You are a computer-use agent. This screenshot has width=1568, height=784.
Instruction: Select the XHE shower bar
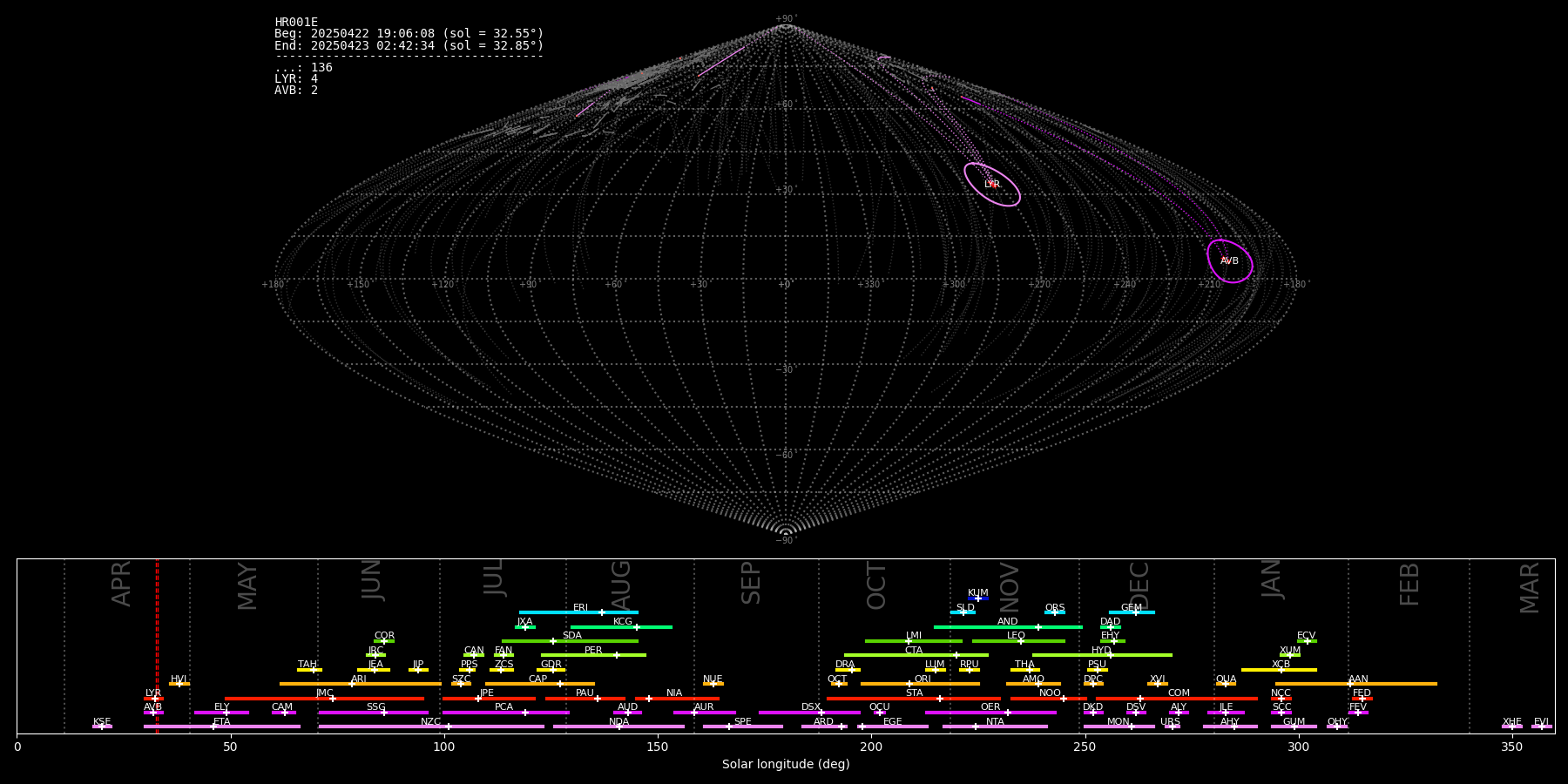pos(1512,727)
